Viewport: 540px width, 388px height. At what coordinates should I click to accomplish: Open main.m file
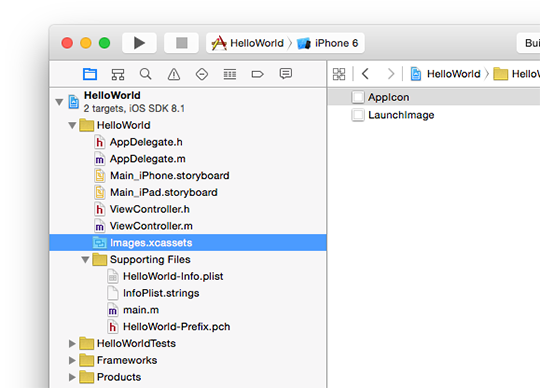(188, 310)
